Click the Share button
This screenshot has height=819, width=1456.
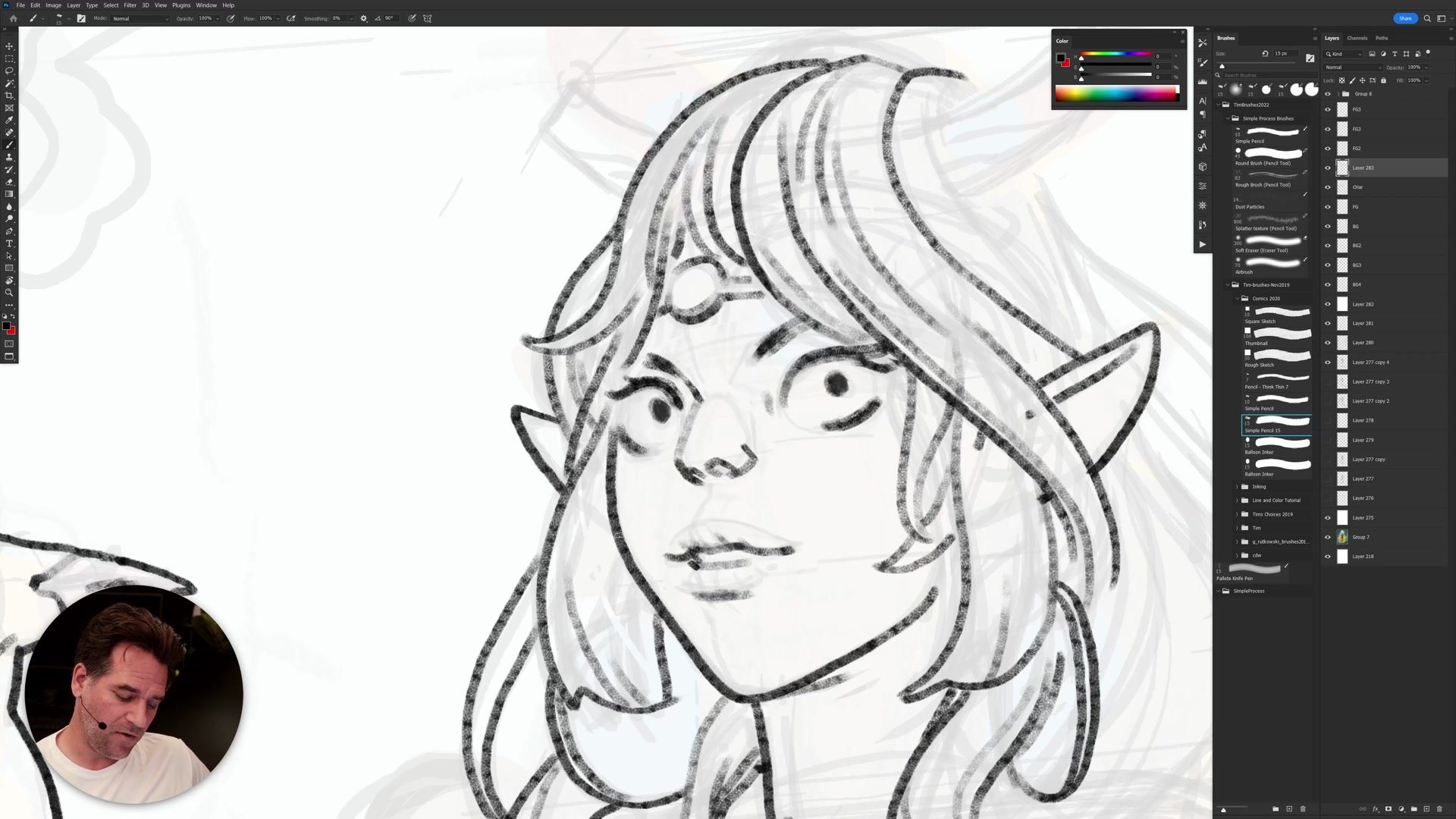click(1404, 18)
